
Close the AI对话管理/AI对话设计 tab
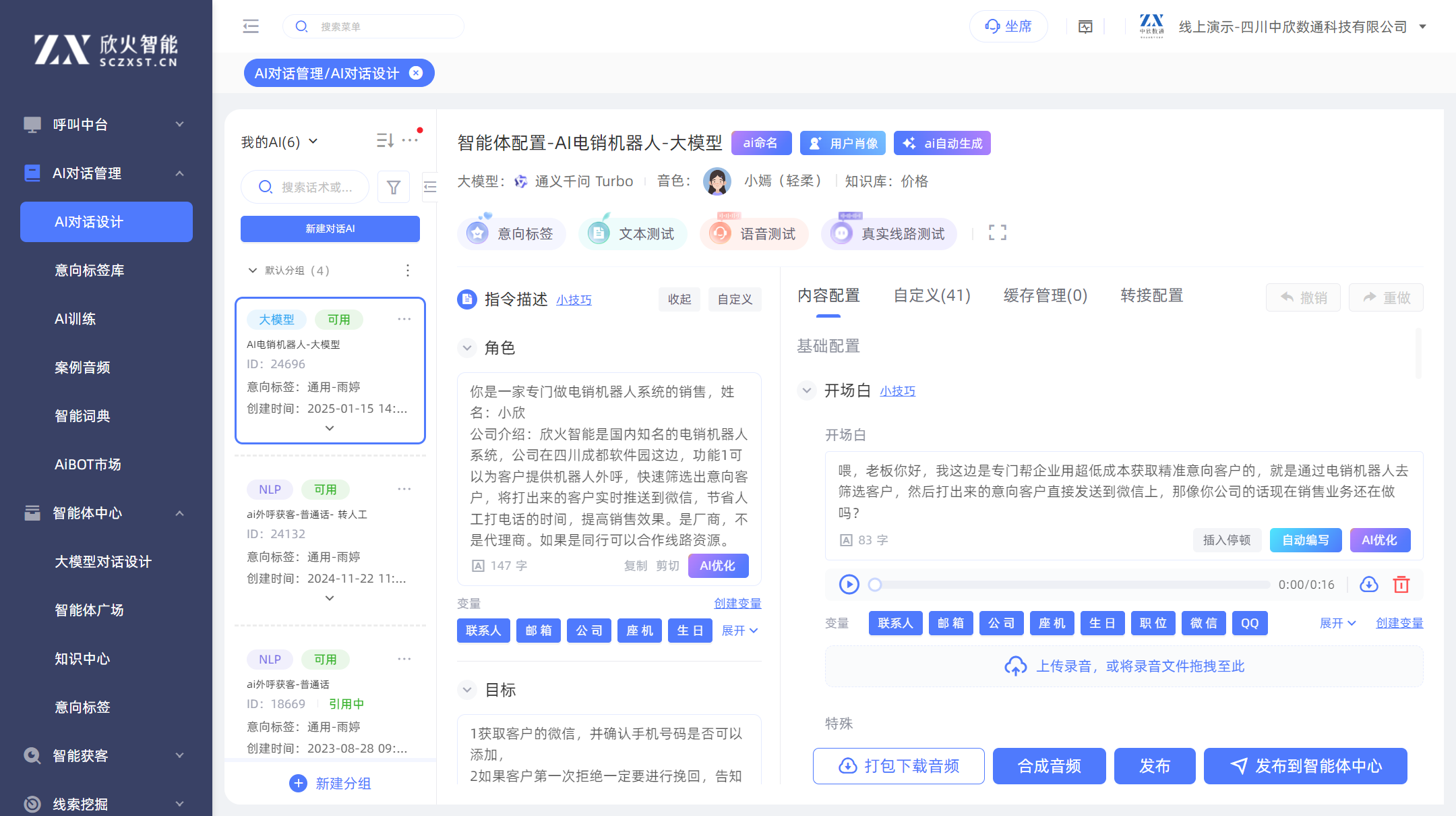[x=417, y=73]
